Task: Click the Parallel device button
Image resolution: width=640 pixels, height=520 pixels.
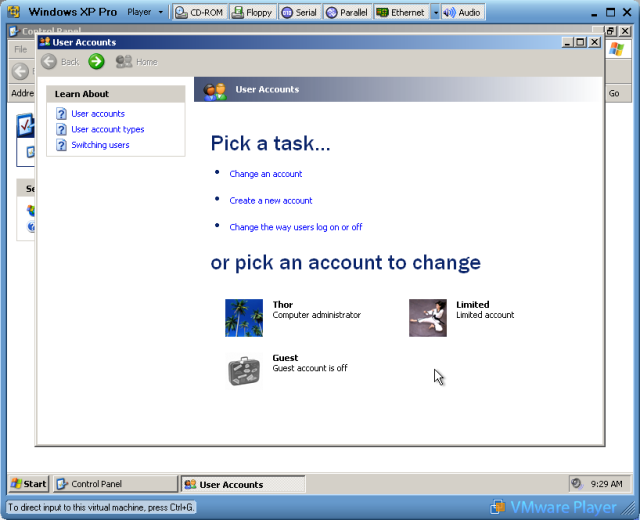Action: (347, 13)
